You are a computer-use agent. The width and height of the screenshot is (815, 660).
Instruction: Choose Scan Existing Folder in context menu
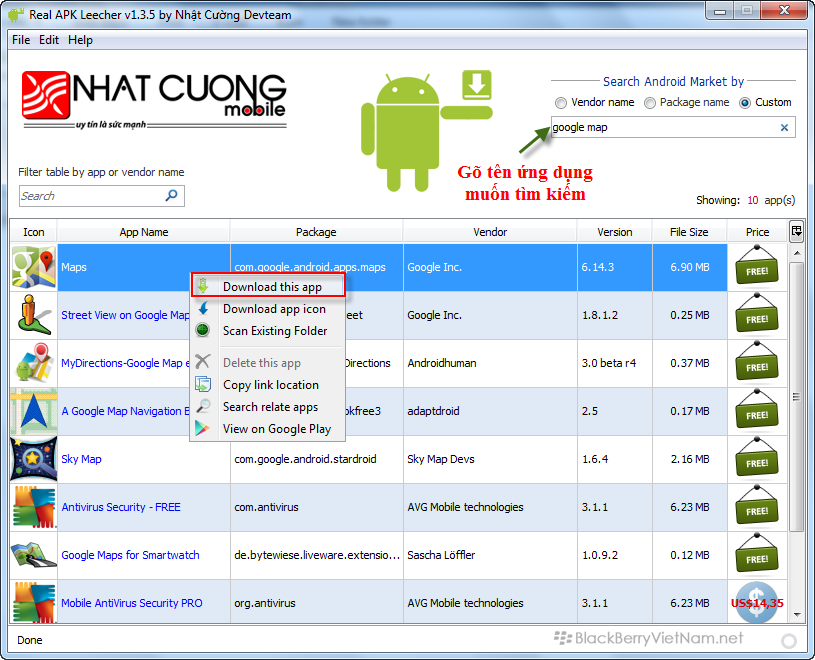(268, 331)
